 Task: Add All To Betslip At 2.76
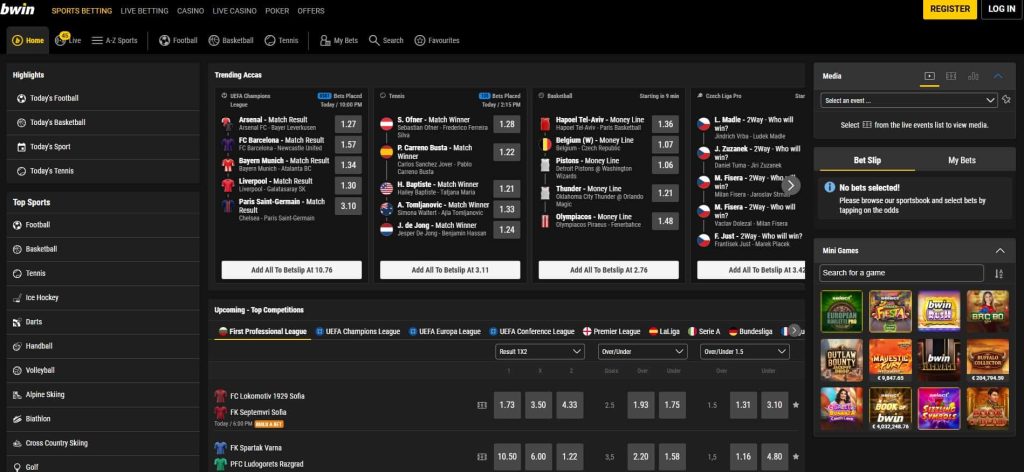click(609, 270)
